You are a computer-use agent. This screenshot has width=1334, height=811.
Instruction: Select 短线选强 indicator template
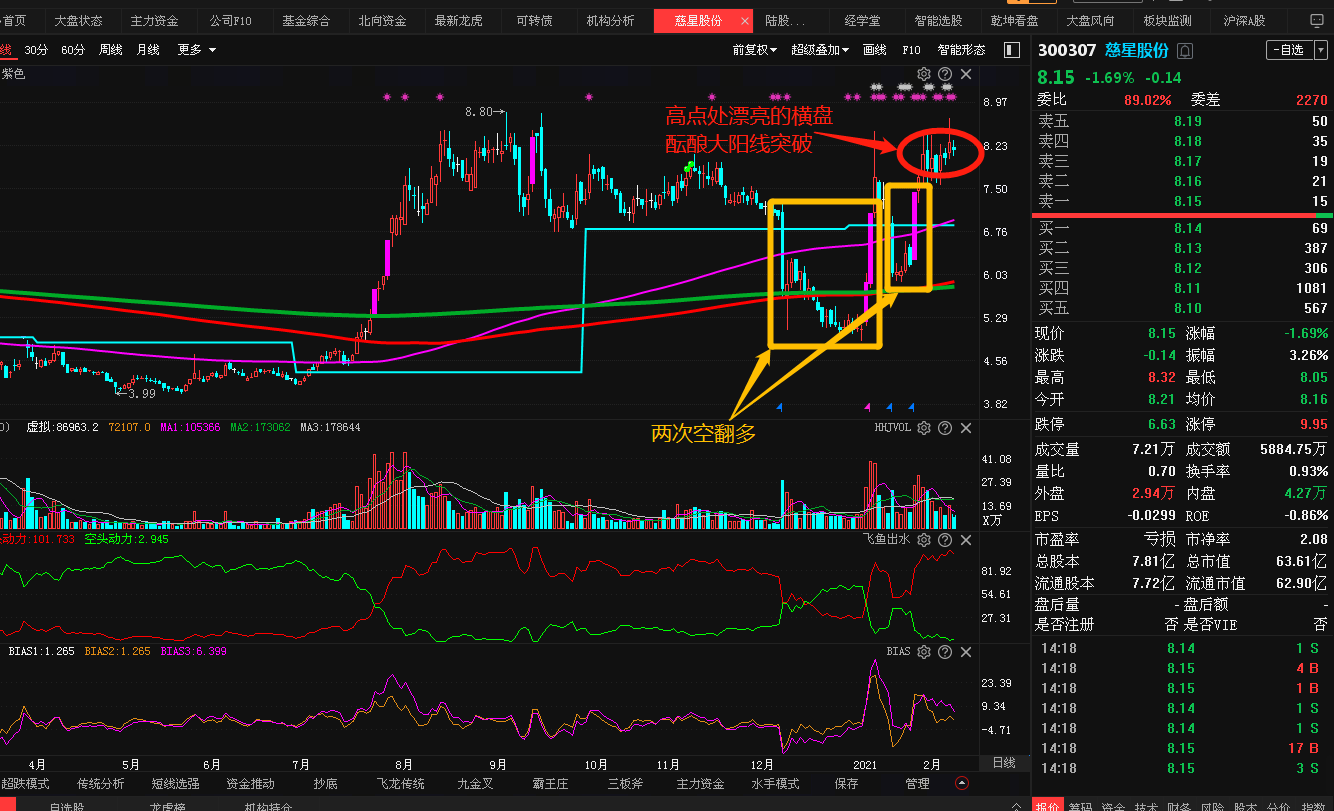click(176, 784)
